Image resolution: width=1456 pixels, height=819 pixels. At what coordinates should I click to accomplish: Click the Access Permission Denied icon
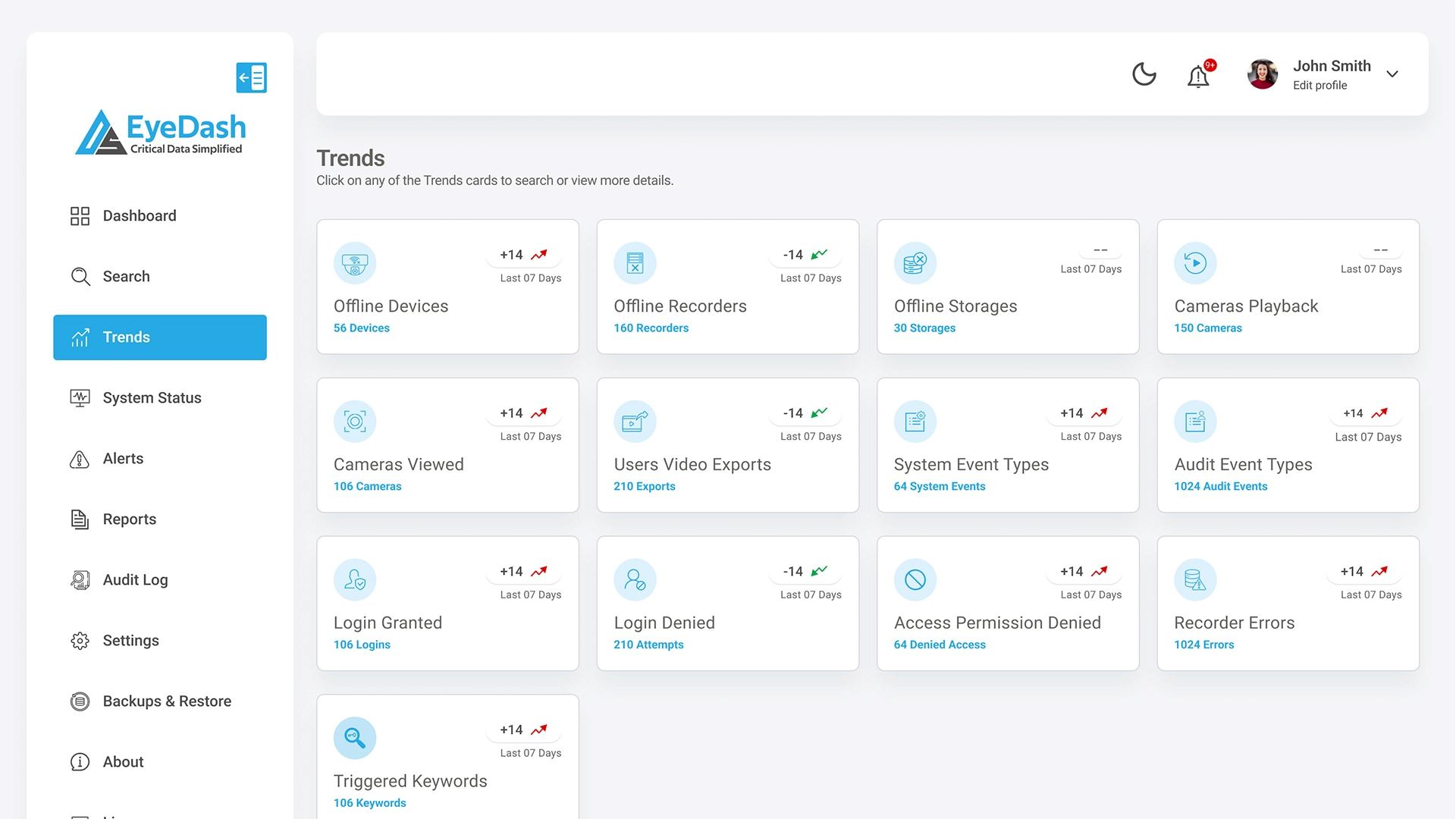click(x=915, y=580)
